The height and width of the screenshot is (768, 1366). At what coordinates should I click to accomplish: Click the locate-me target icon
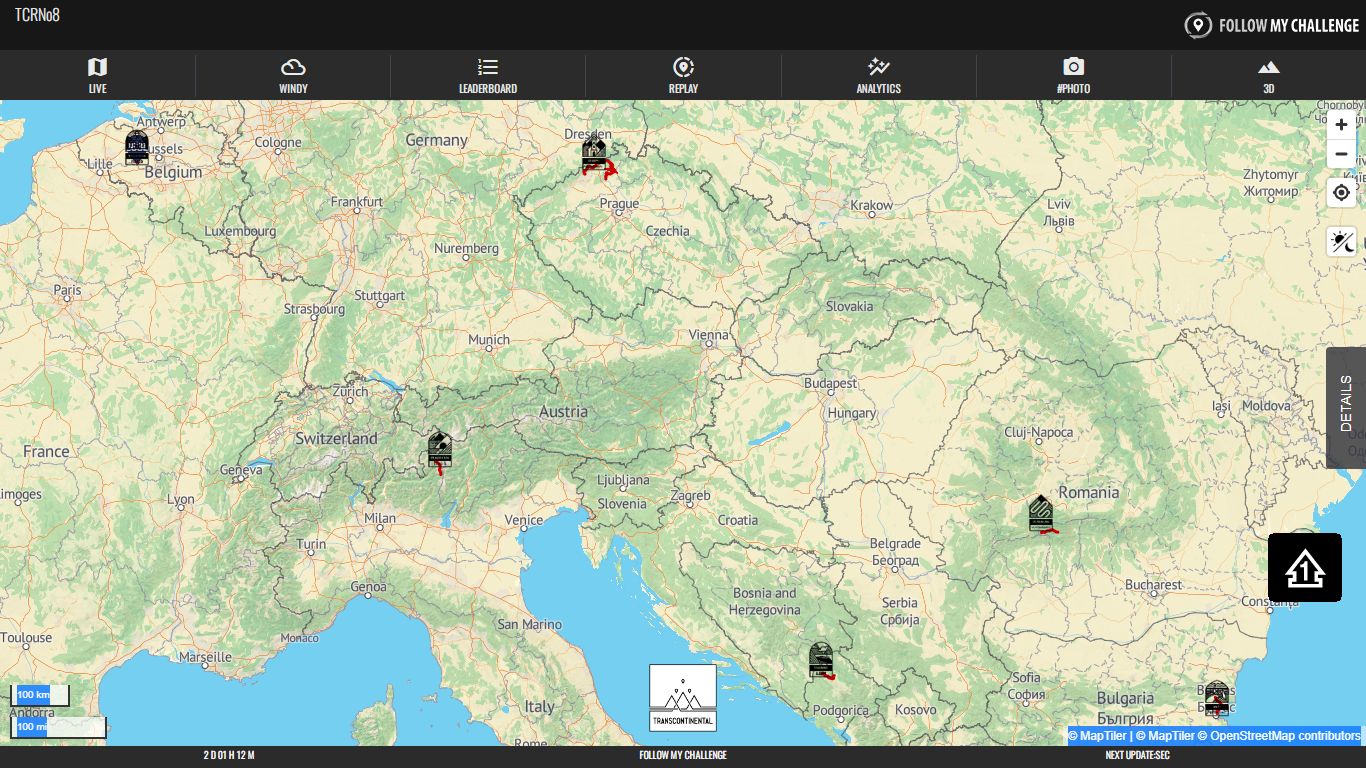click(1341, 193)
